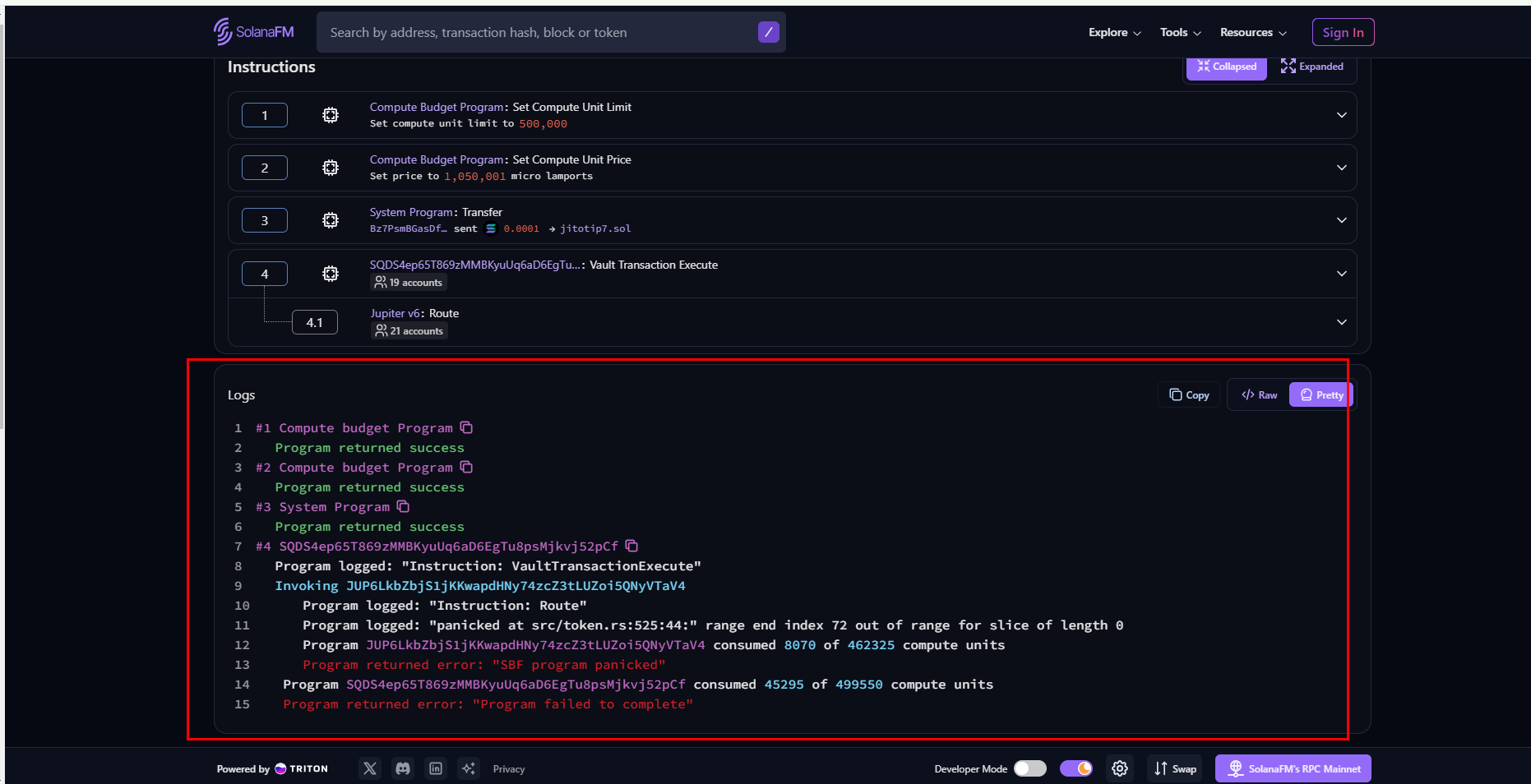Expand the Vault Transaction Execute instruction

tap(1341, 274)
